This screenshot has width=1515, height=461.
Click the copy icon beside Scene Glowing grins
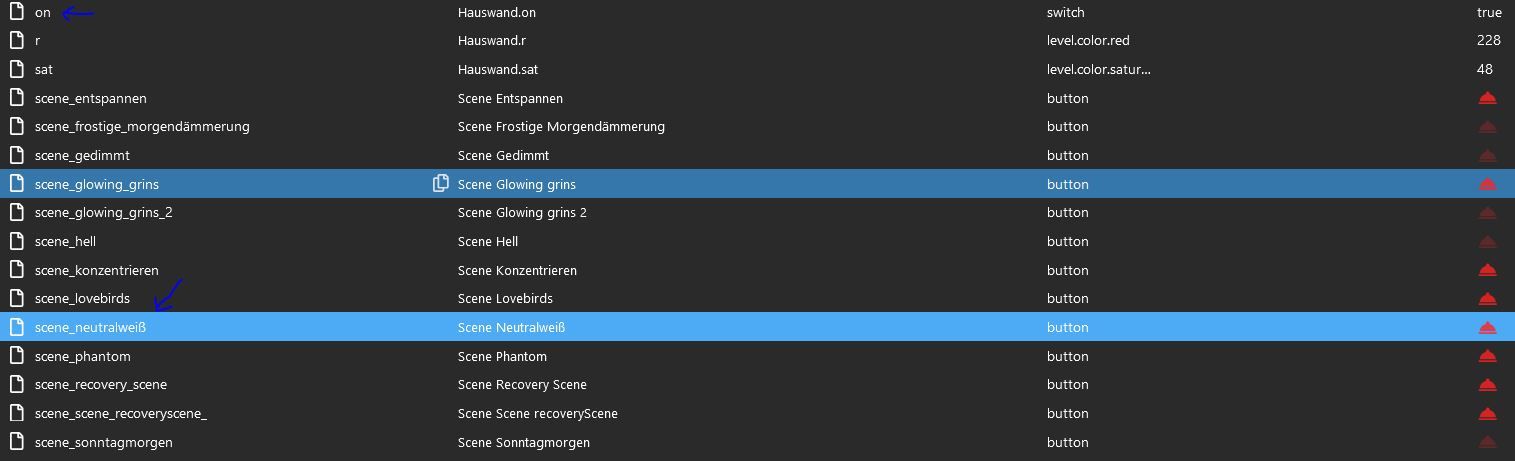[x=440, y=184]
